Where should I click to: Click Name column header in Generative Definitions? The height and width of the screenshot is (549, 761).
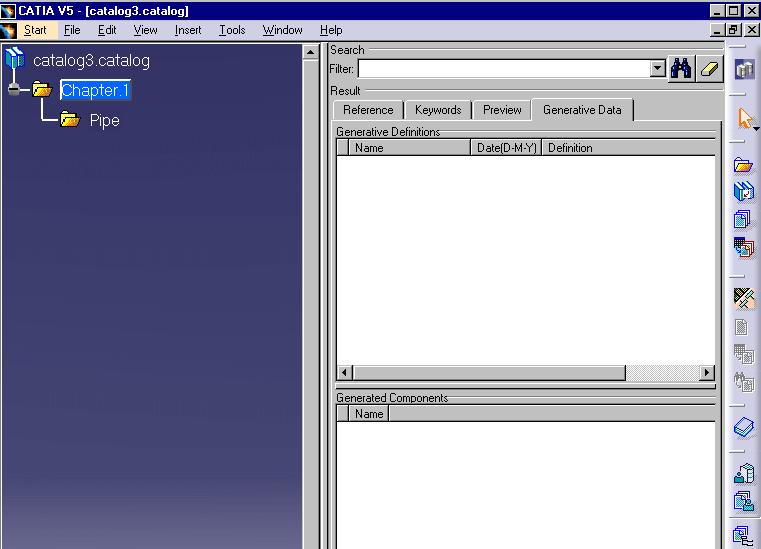click(409, 148)
